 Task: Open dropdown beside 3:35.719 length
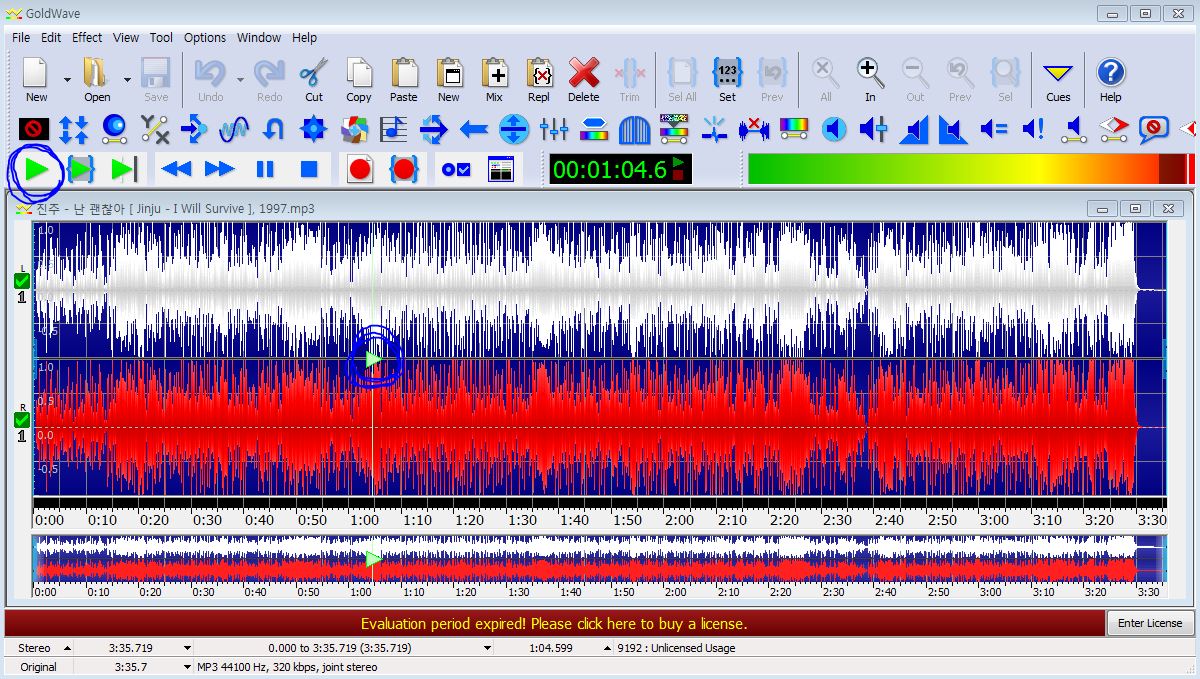click(186, 648)
